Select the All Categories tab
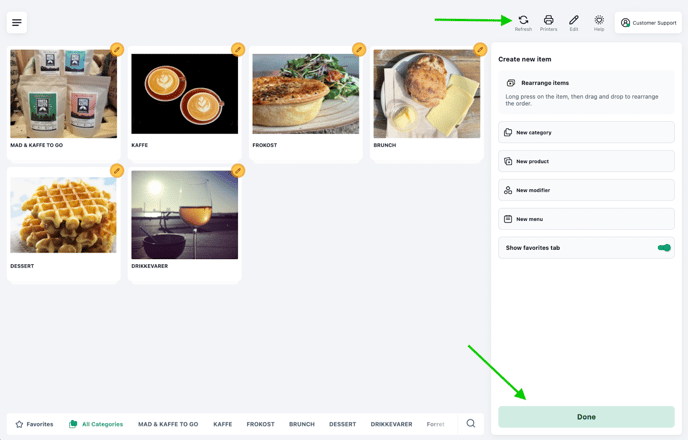Screen dimensions: 688x440 point(96,424)
